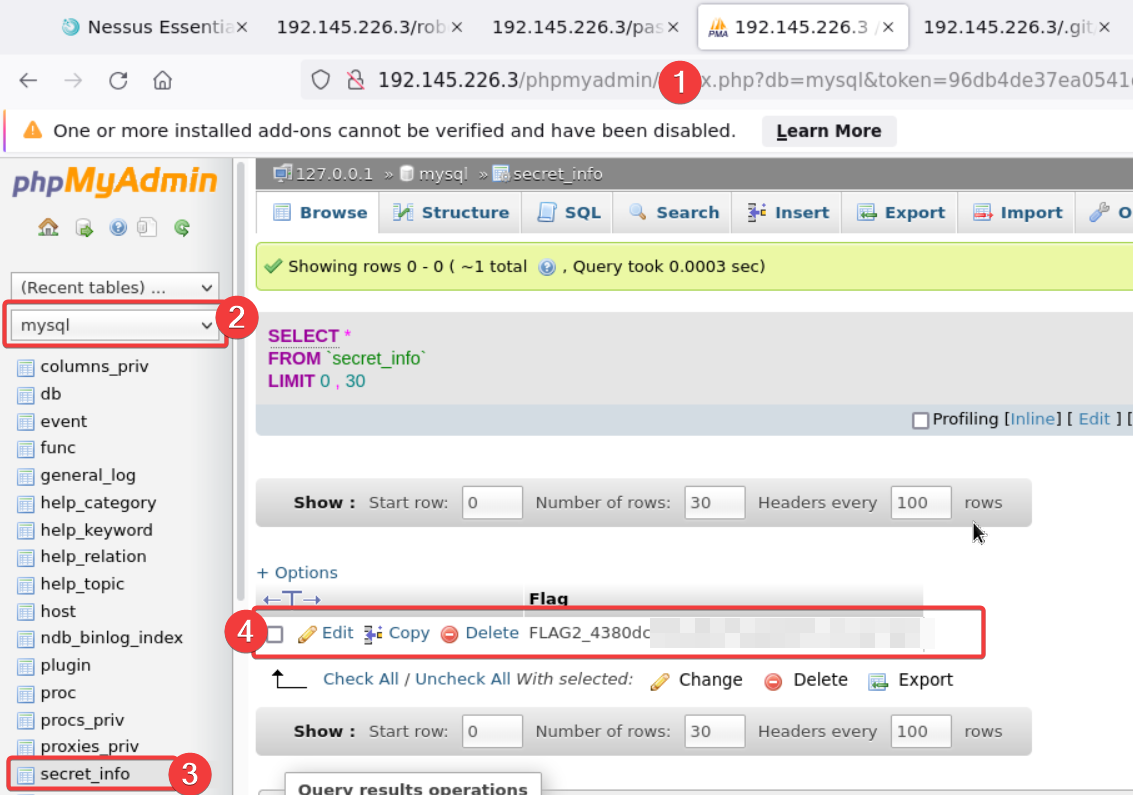1133x795 pixels.
Task: Click the upper Number of rows field
Action: [x=714, y=503]
